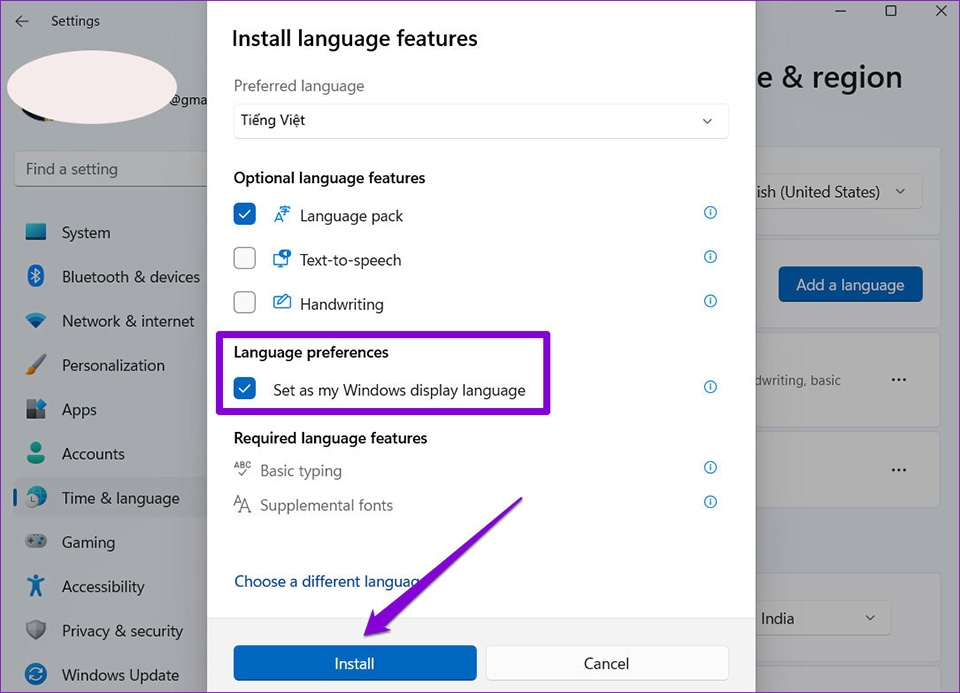Open Apps in the sidebar
This screenshot has width=960, height=693.
coord(79,410)
